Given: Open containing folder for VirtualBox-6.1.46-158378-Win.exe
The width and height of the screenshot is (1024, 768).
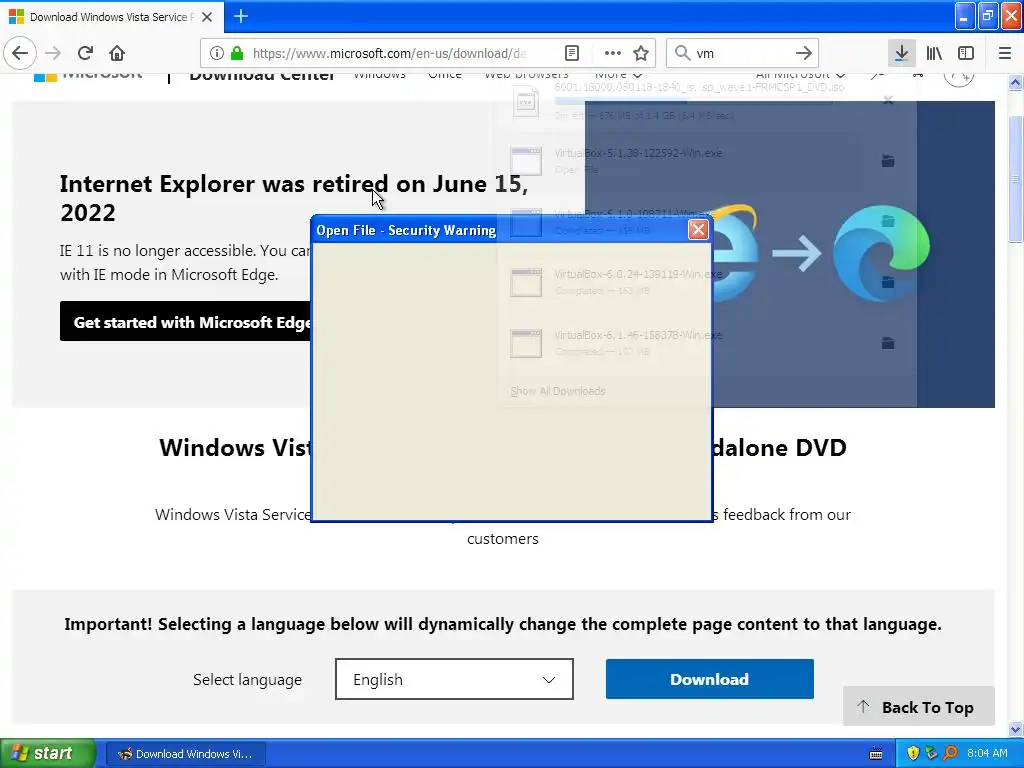Looking at the screenshot, I should (x=888, y=343).
